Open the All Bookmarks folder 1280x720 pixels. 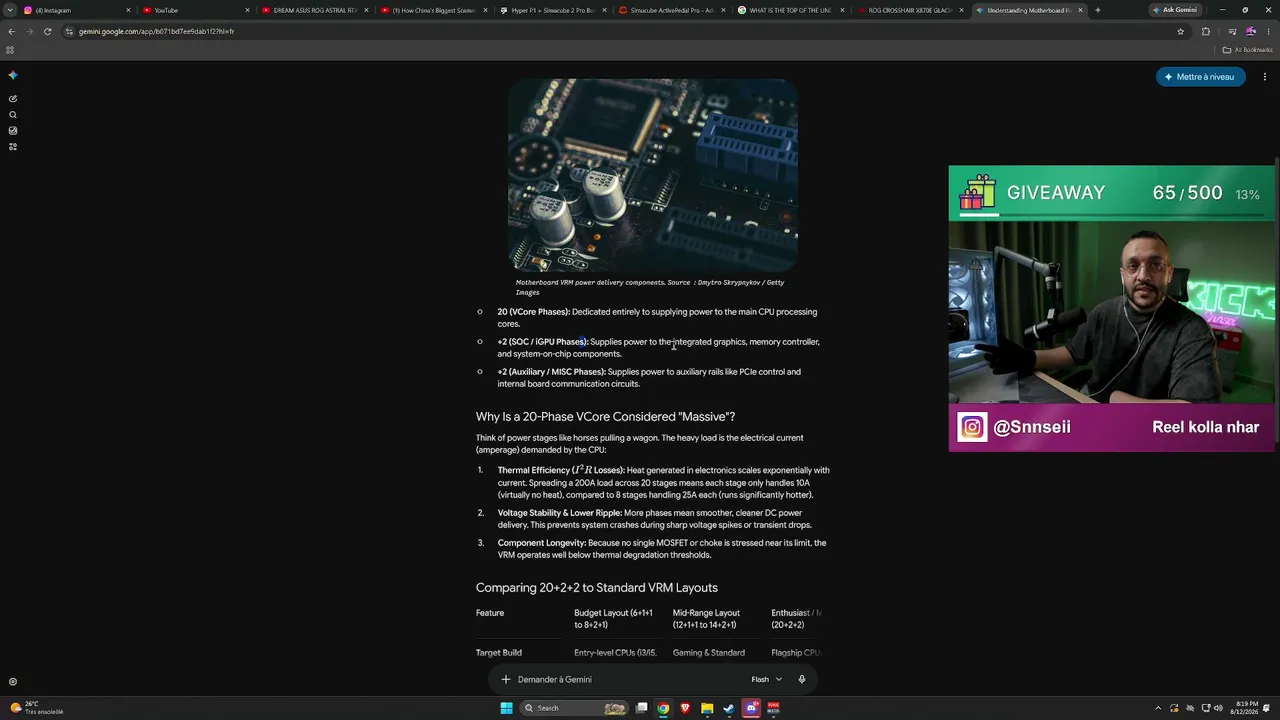tap(1247, 50)
